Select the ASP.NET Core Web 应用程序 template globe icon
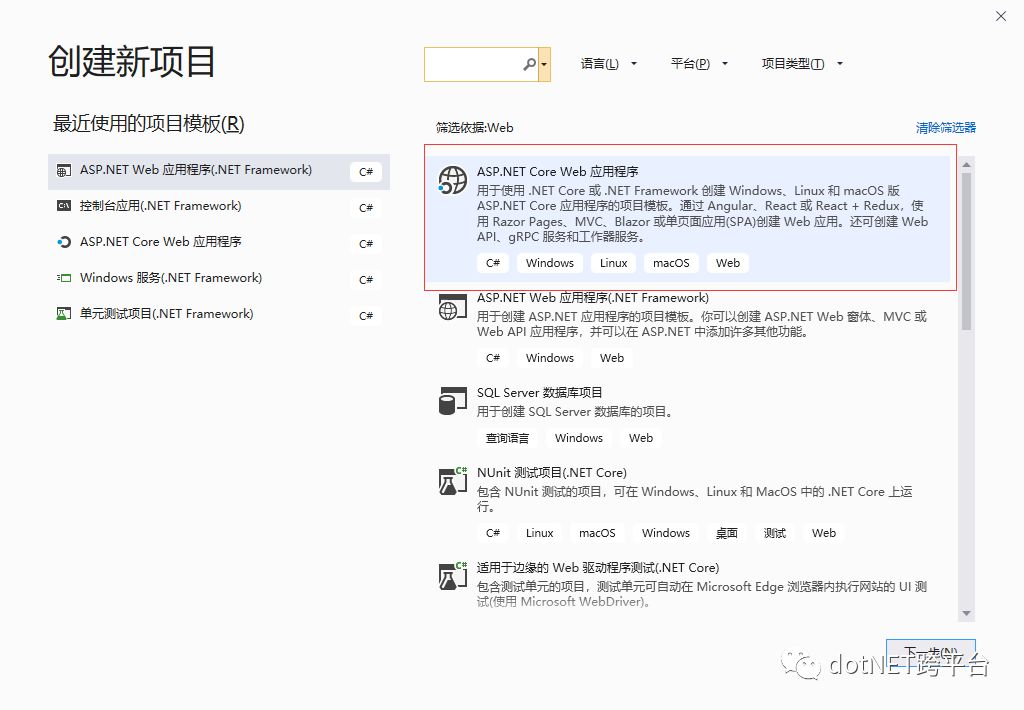Screen dimensions: 1024x710 coord(453,180)
